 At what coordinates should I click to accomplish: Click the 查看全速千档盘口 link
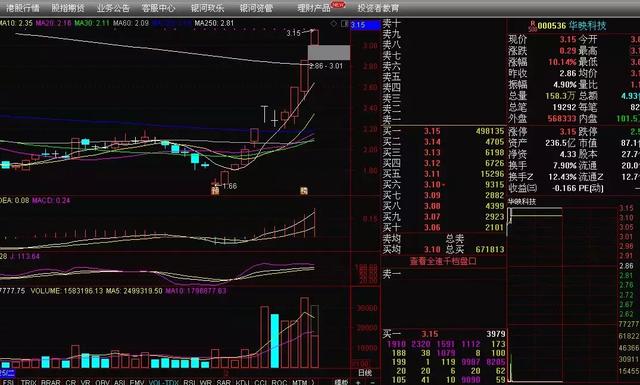coord(443,261)
